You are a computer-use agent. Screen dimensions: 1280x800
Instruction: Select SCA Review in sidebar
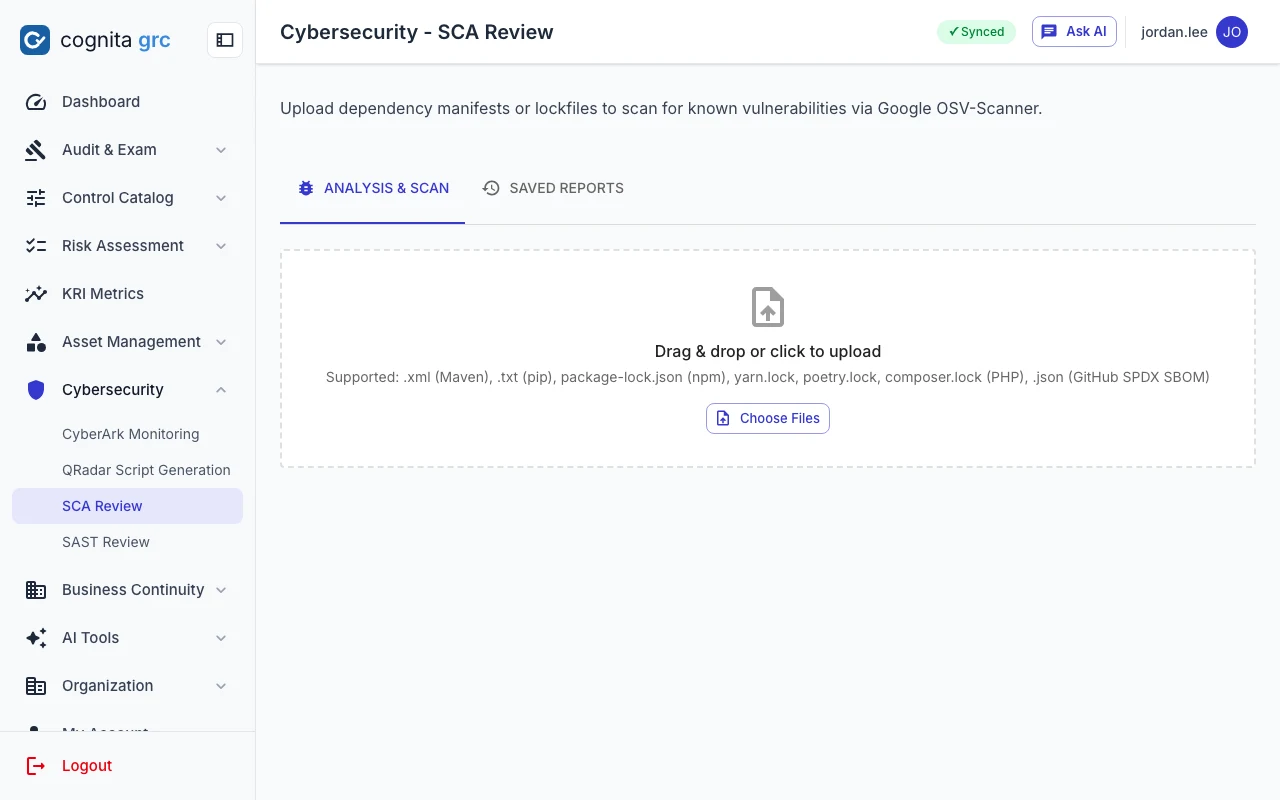[x=127, y=506]
